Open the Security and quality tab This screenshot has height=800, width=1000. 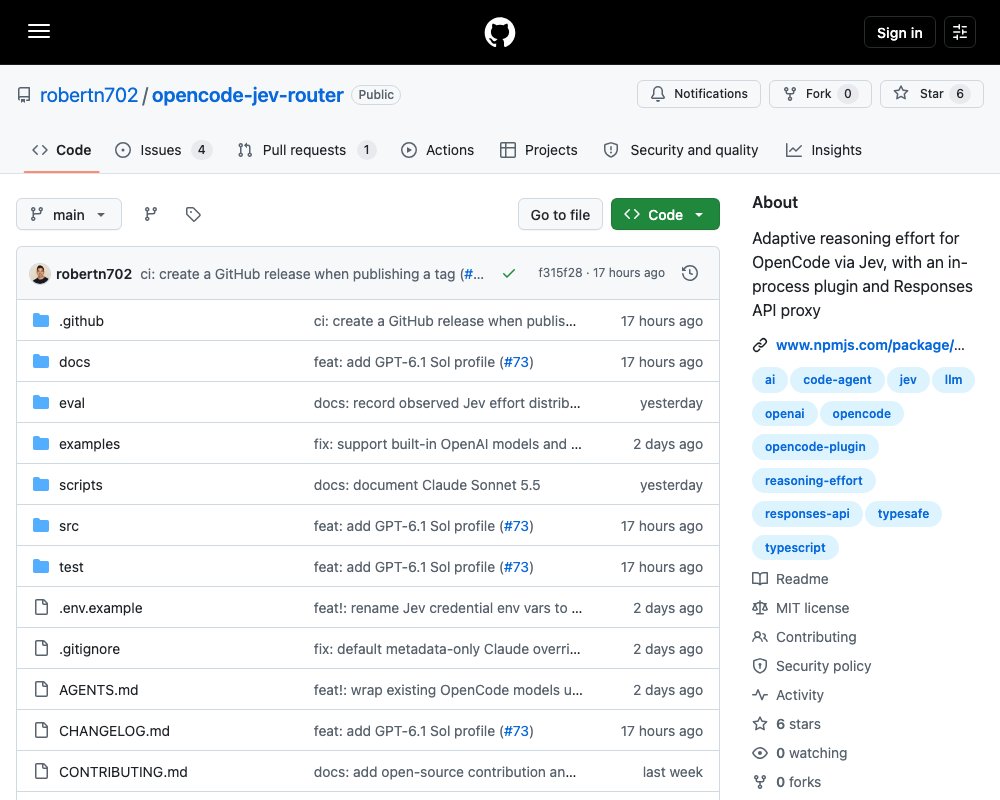coord(681,150)
